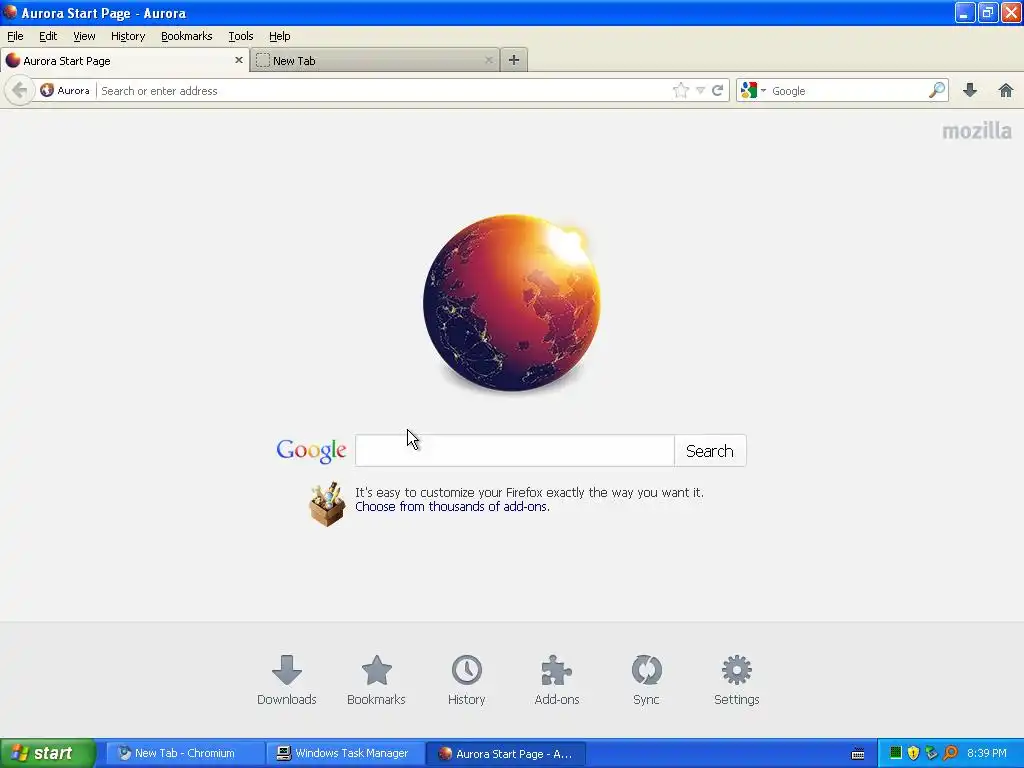1024x768 pixels.
Task: Open the History menu
Action: 127,36
